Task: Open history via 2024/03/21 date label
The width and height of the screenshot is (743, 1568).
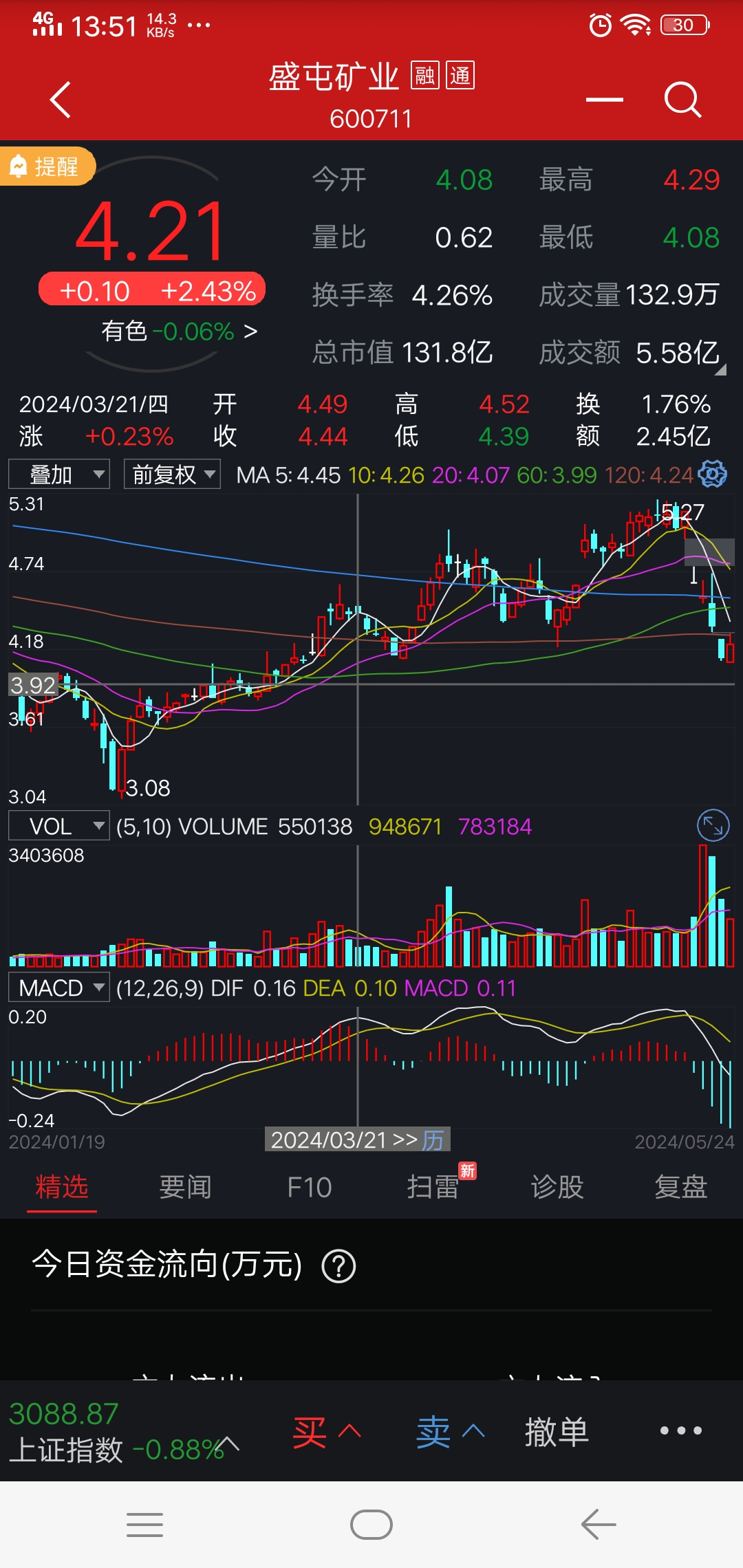Action: click(x=358, y=1140)
